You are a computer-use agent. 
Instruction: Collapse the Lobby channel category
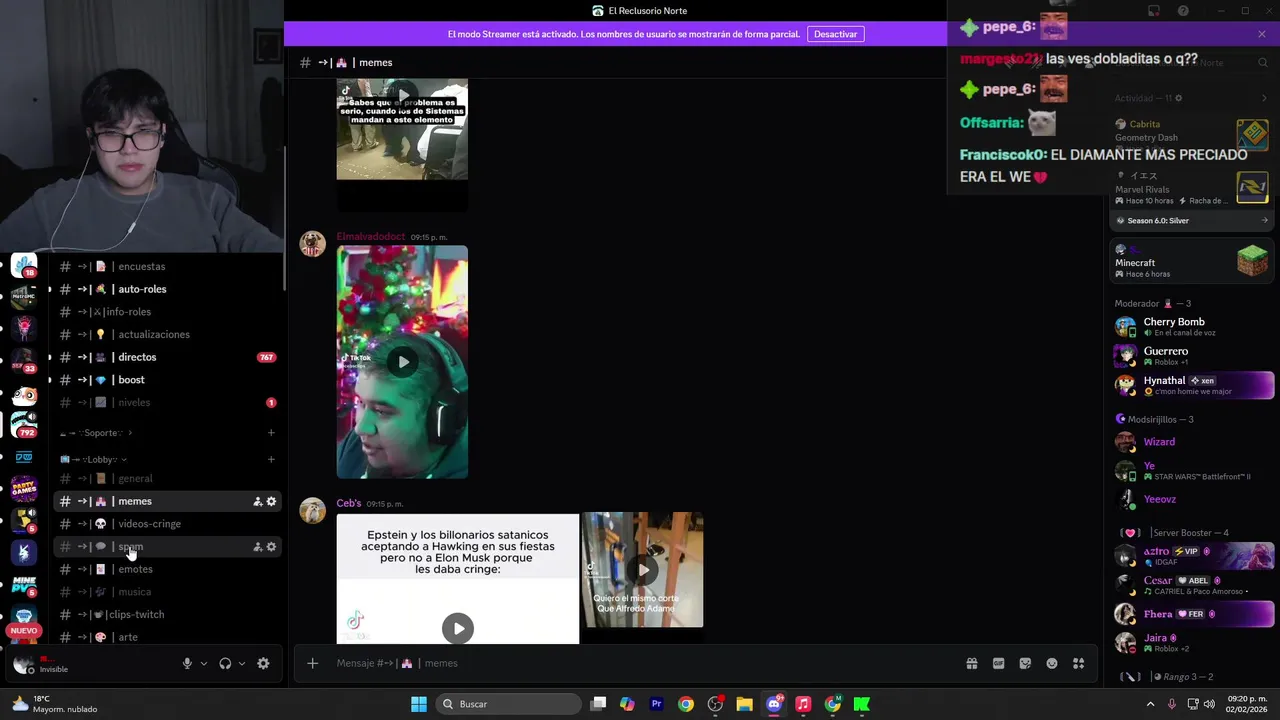point(93,460)
